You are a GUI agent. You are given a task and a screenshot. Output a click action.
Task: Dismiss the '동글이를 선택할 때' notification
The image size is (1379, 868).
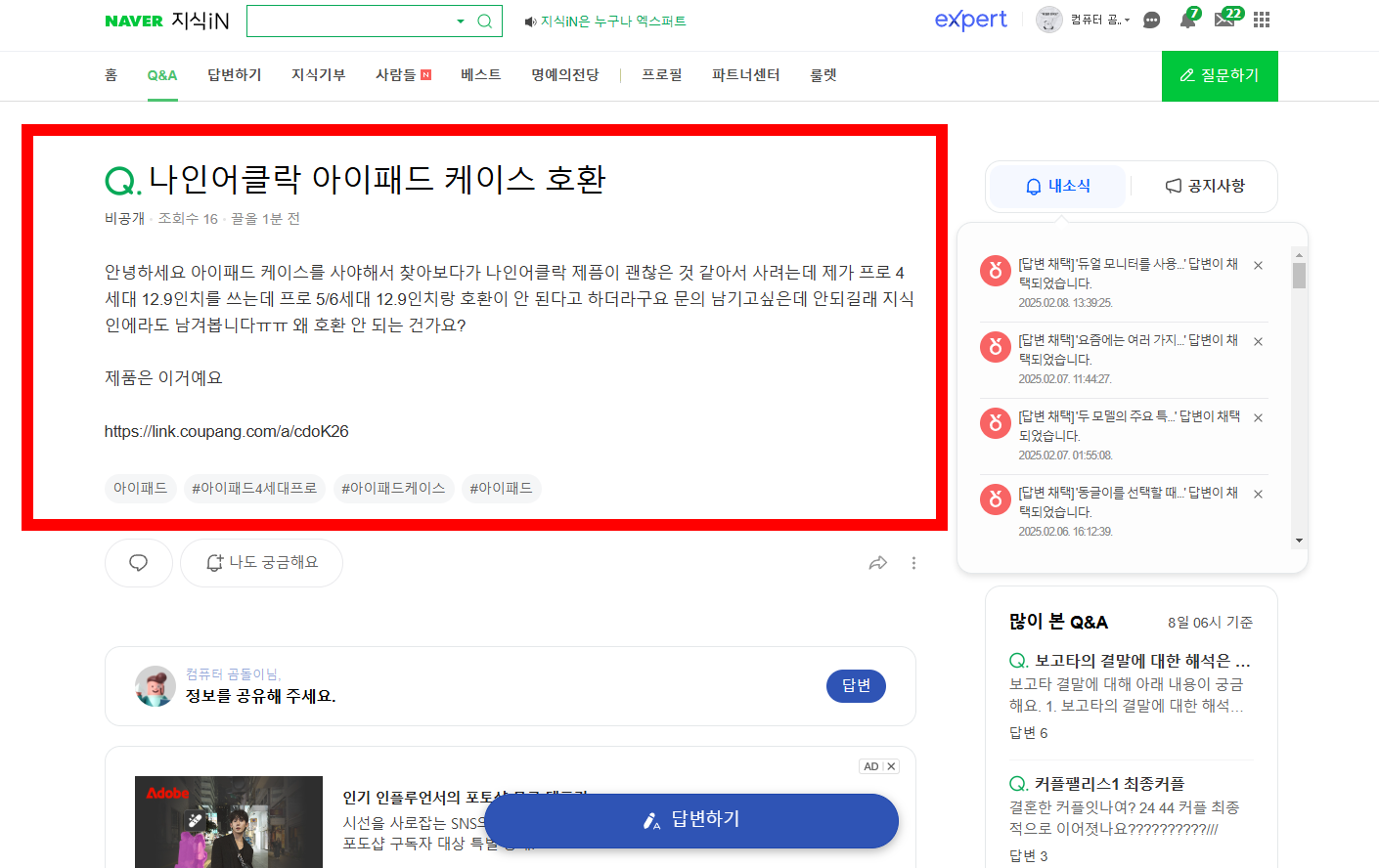point(1259,495)
